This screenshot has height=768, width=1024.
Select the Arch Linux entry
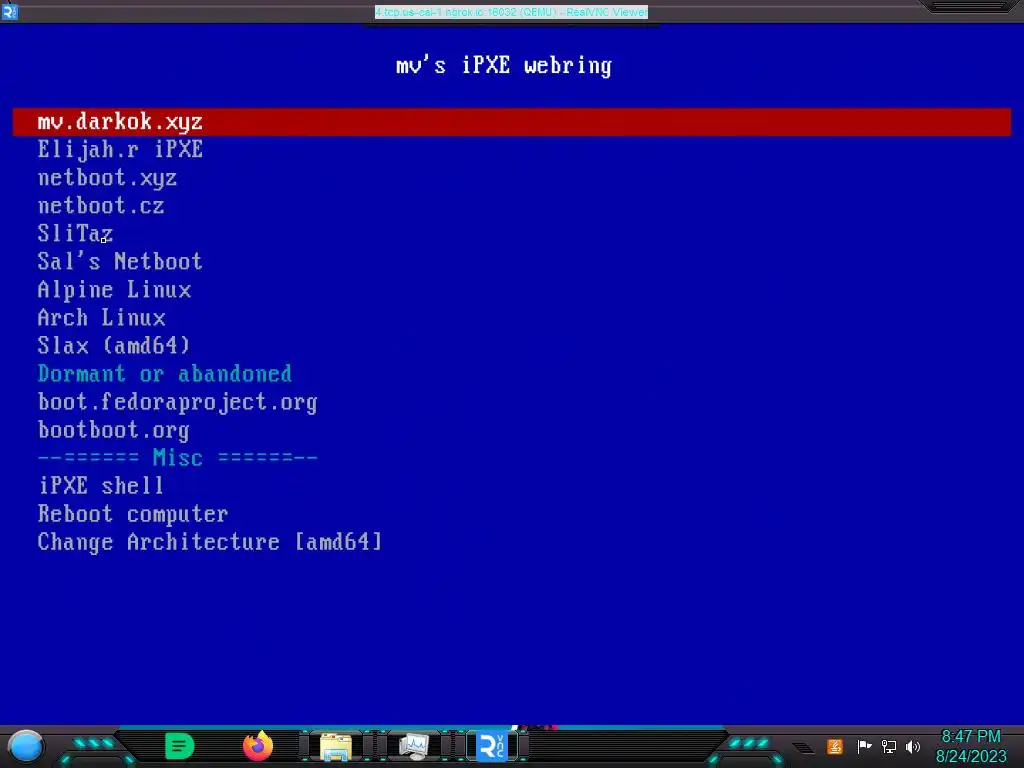(x=101, y=317)
